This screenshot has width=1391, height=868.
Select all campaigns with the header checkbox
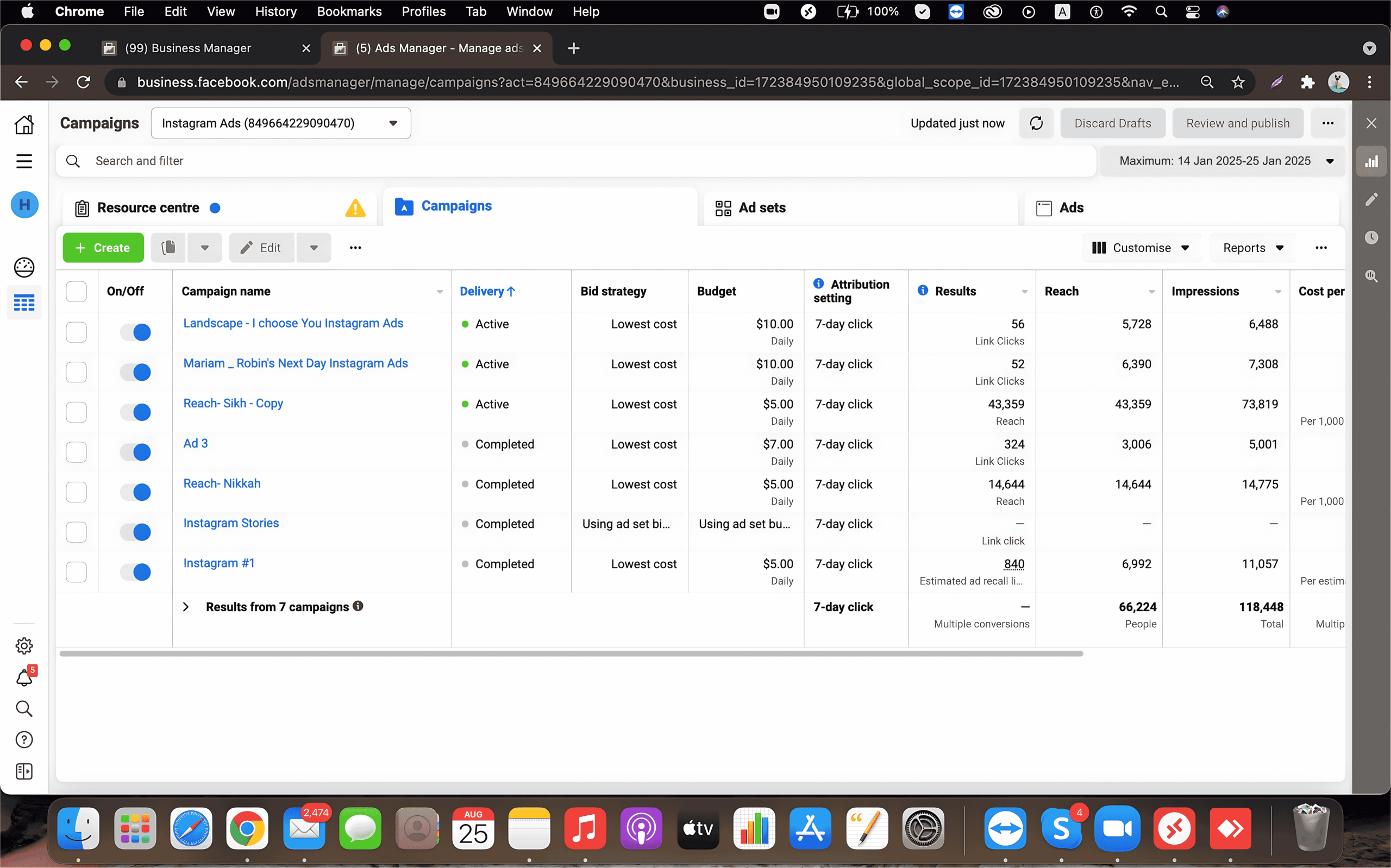(x=77, y=292)
